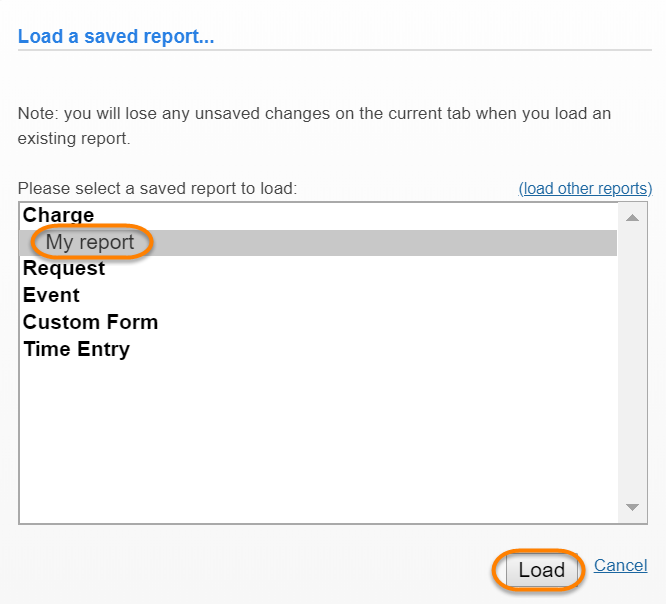
Task: Click the Load button
Action: (x=541, y=570)
